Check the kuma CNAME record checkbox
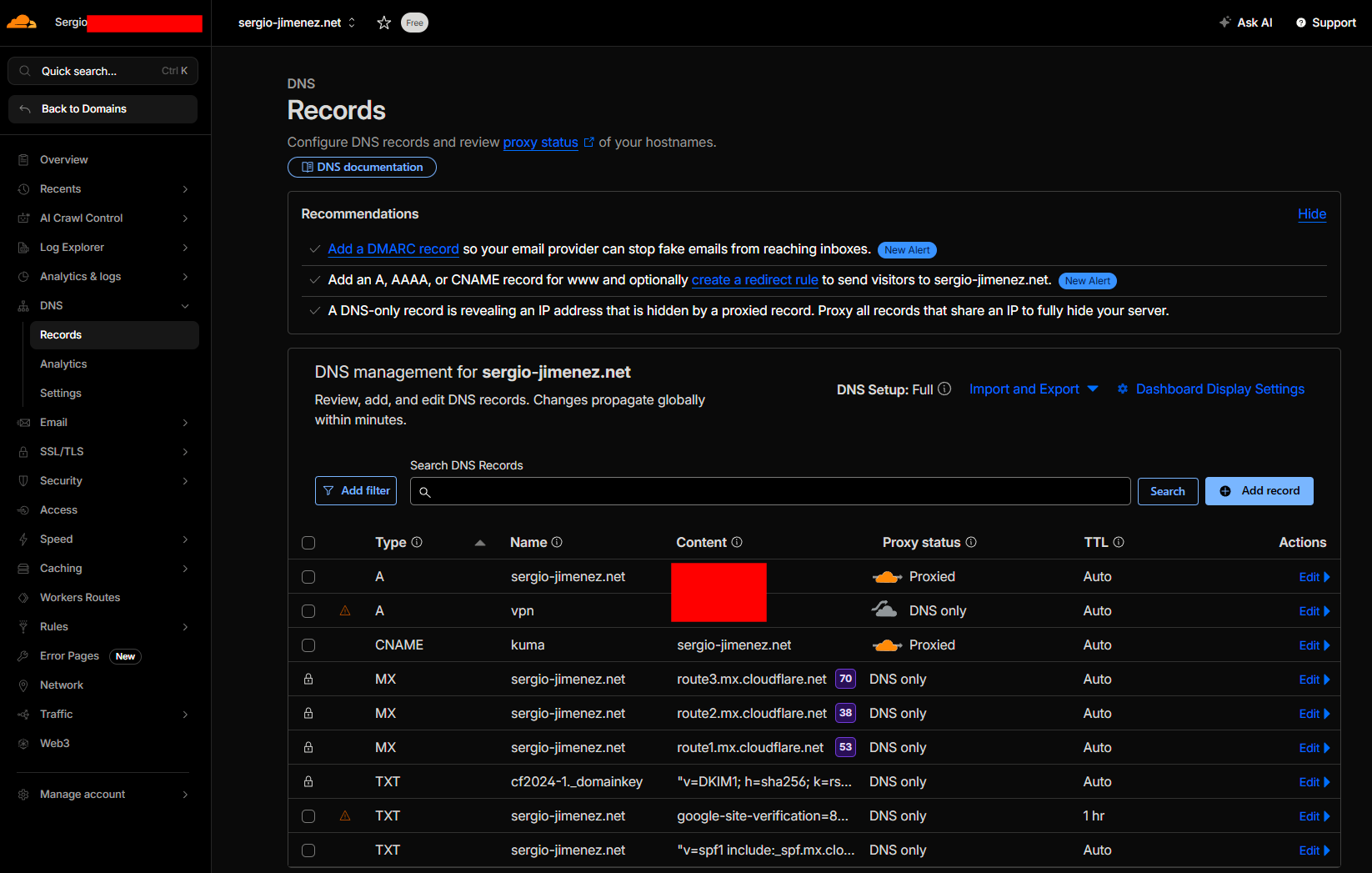 click(308, 645)
